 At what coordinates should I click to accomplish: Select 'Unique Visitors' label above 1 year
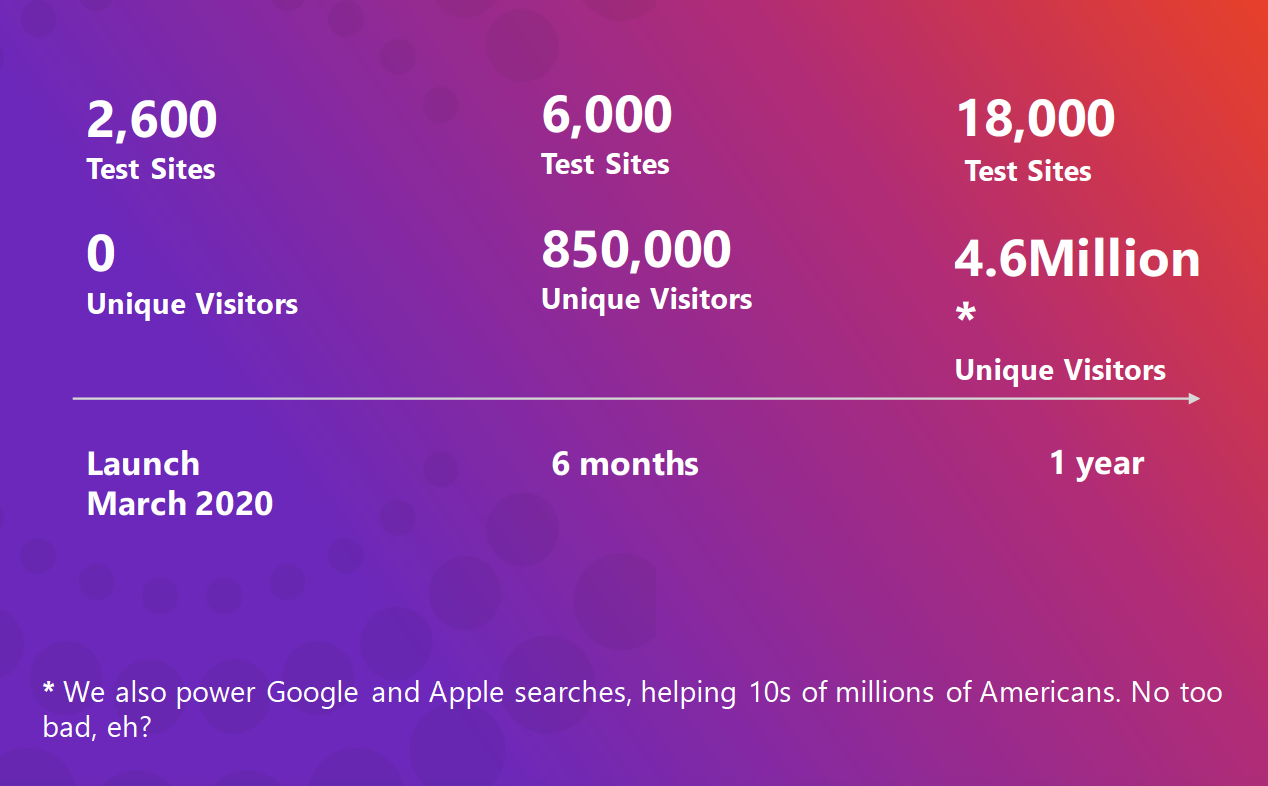[1060, 371]
